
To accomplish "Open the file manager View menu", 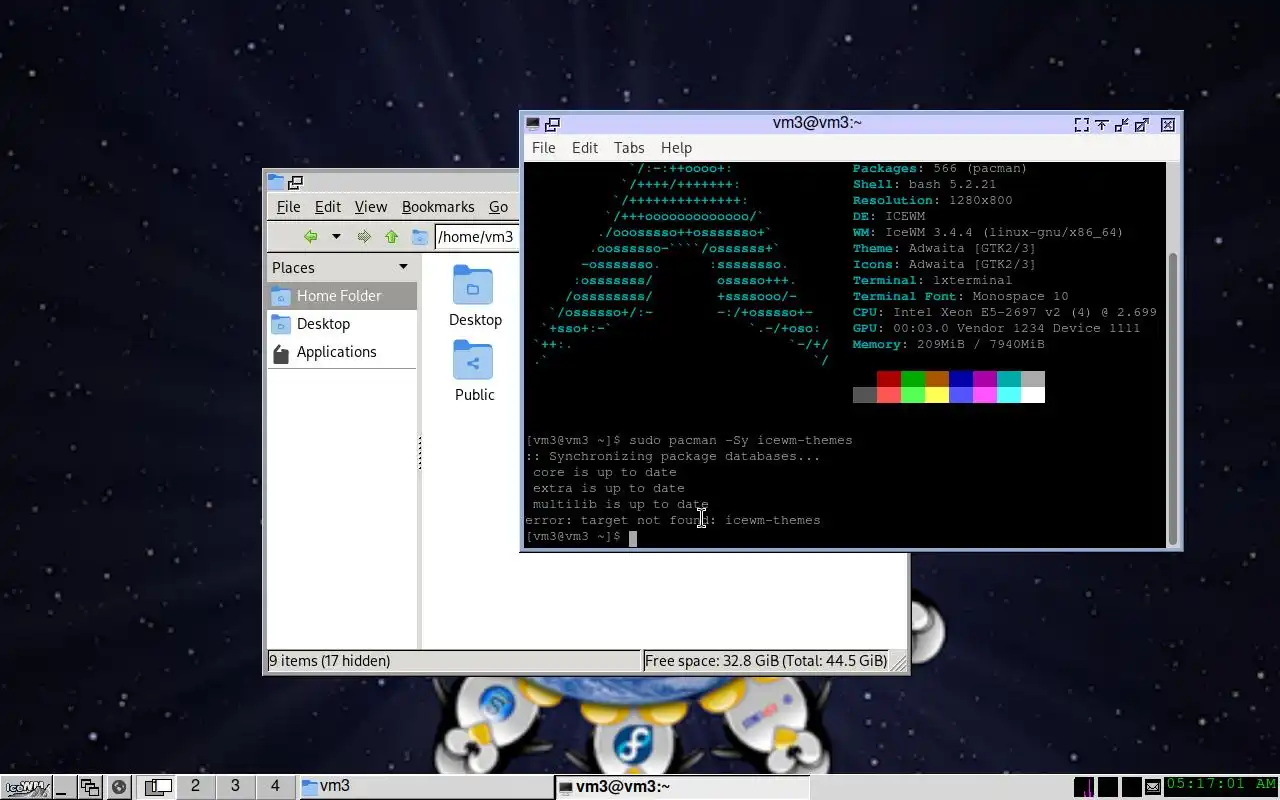I will (x=370, y=207).
